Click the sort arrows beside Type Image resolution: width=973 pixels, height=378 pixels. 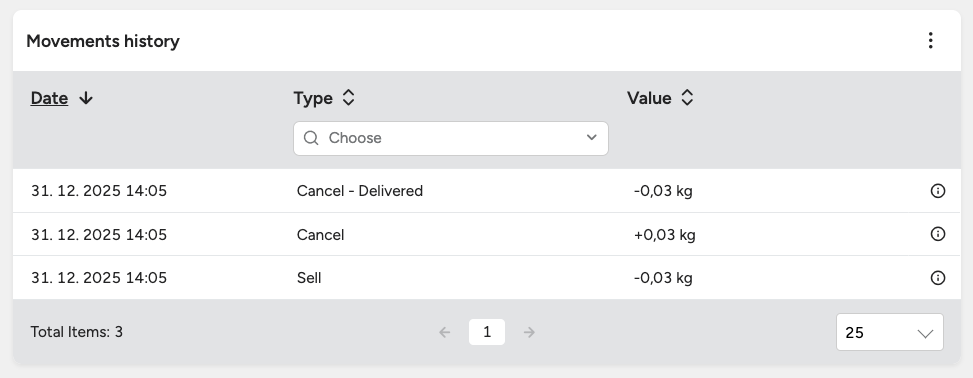tap(348, 97)
